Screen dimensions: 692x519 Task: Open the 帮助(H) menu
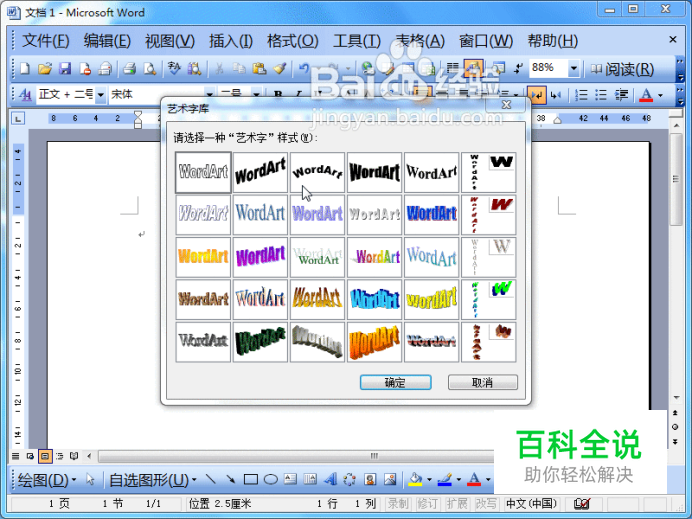(x=553, y=41)
